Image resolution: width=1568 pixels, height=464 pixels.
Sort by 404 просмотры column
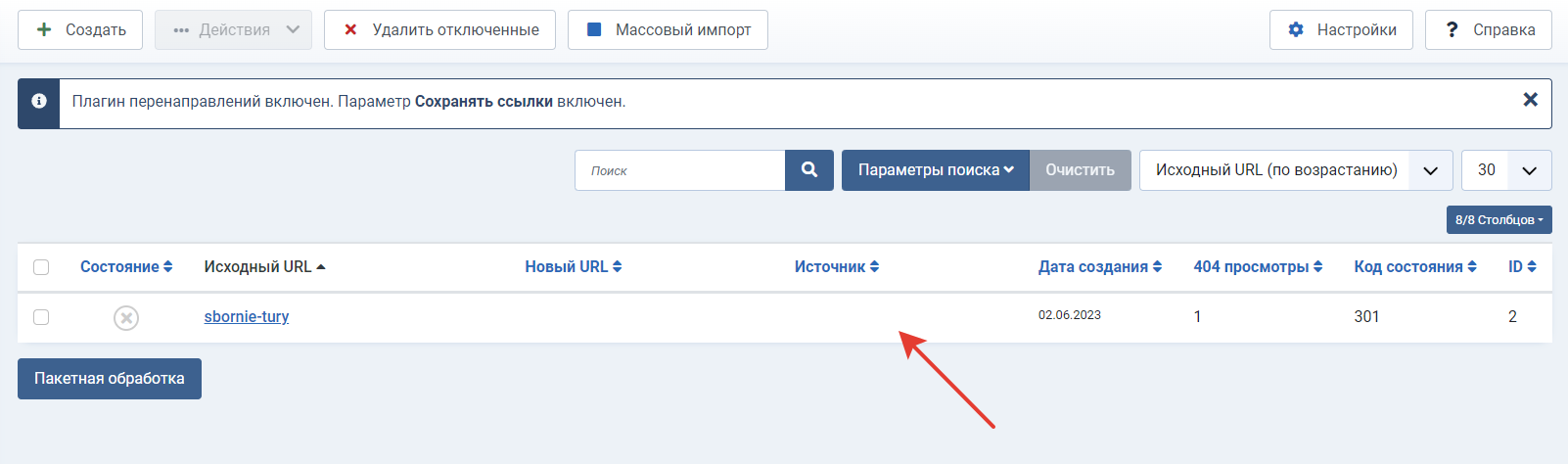click(1258, 267)
